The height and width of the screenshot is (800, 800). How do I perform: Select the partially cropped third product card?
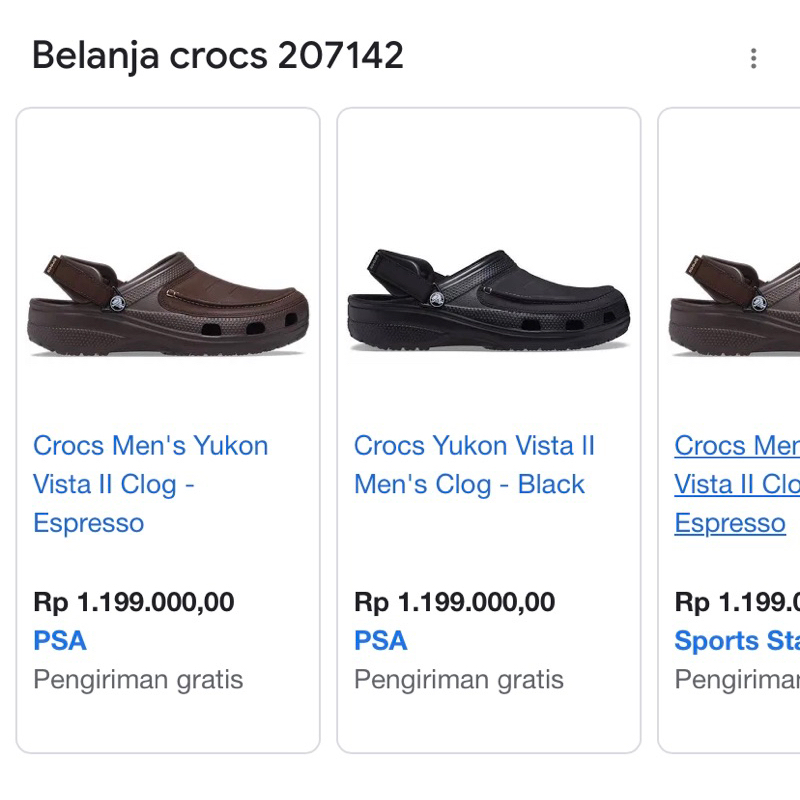(x=730, y=430)
